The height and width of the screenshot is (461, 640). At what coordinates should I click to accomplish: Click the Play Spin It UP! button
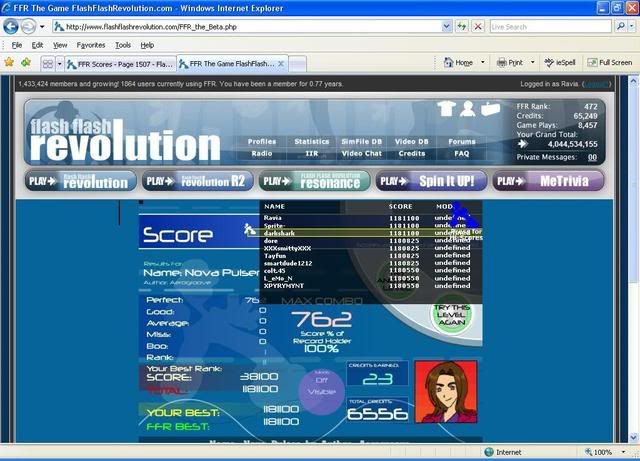[x=431, y=181]
